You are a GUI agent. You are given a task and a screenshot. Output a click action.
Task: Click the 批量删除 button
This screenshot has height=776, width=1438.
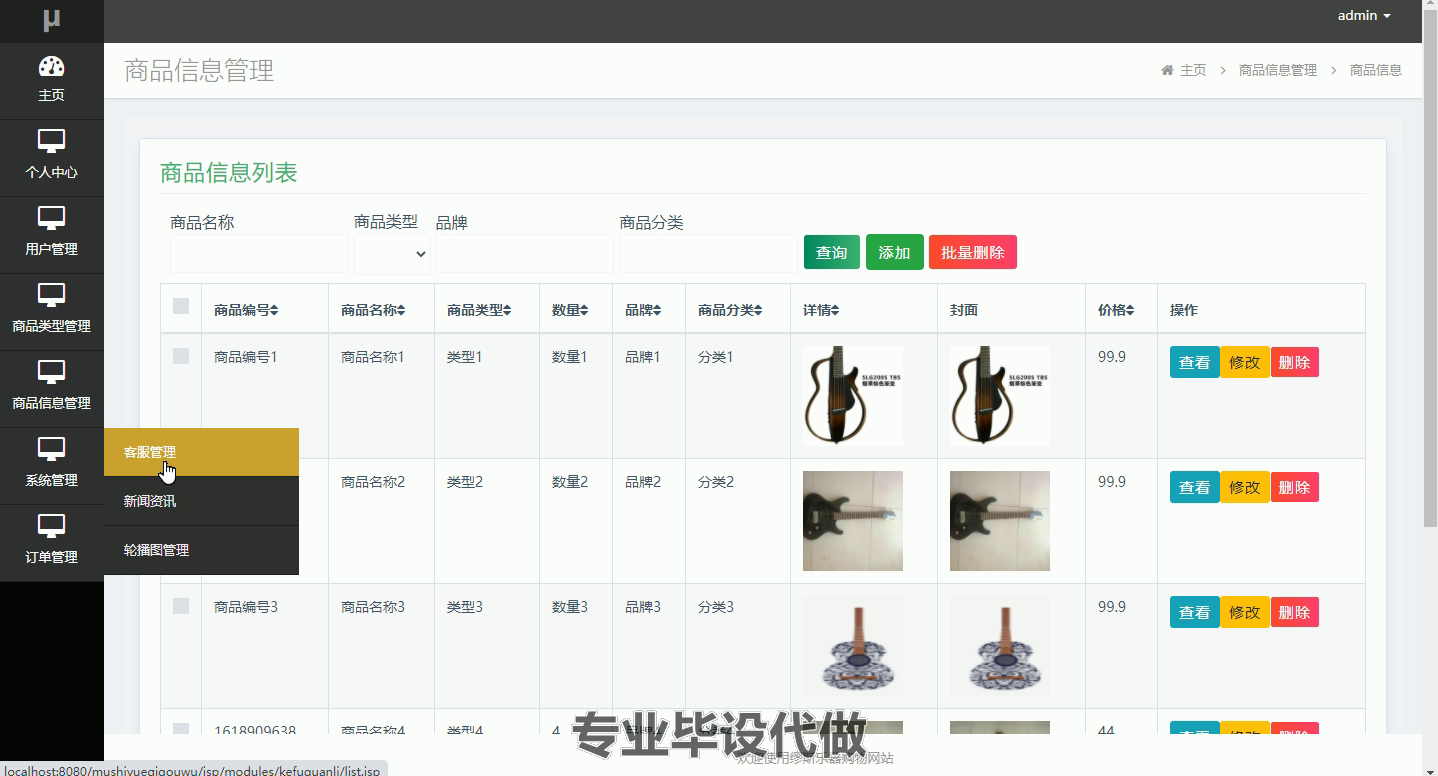point(973,252)
